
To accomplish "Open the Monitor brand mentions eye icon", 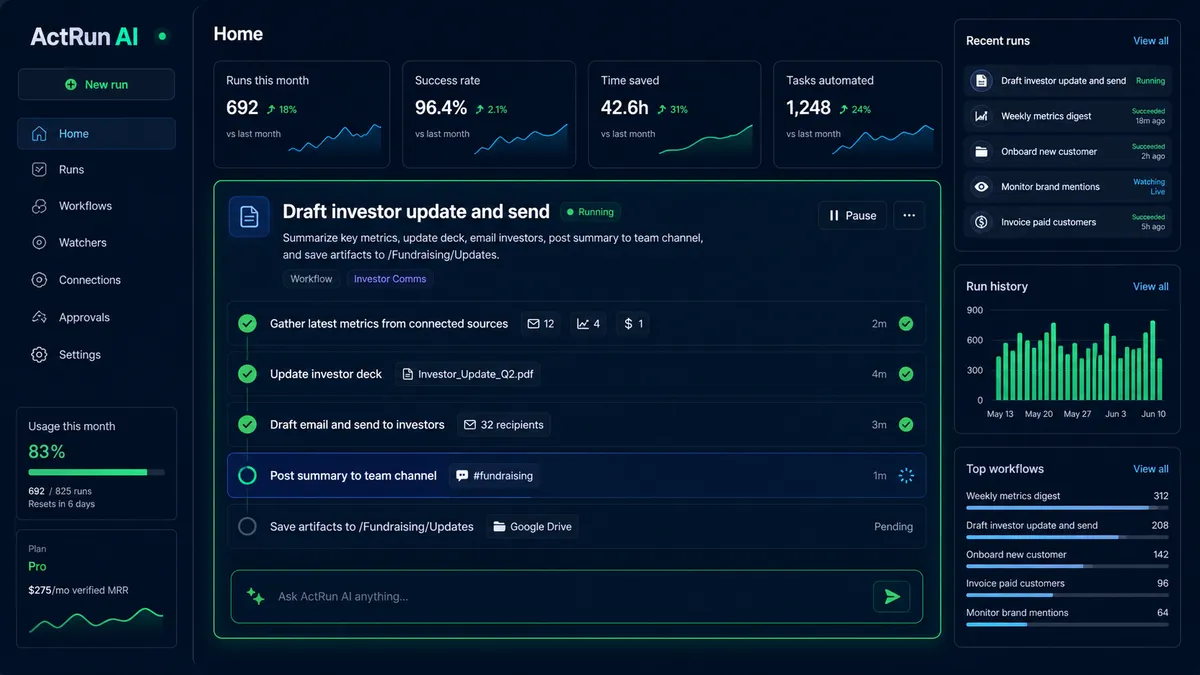I will (981, 187).
